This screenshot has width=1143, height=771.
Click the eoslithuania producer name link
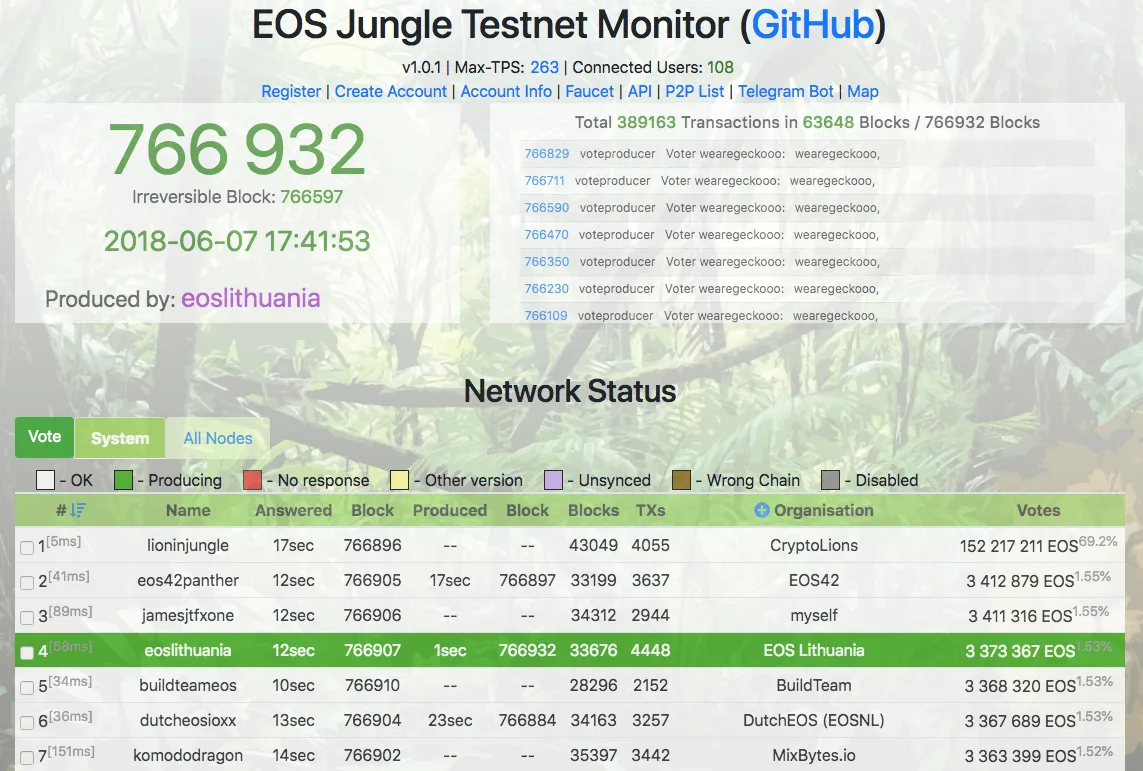click(x=251, y=298)
